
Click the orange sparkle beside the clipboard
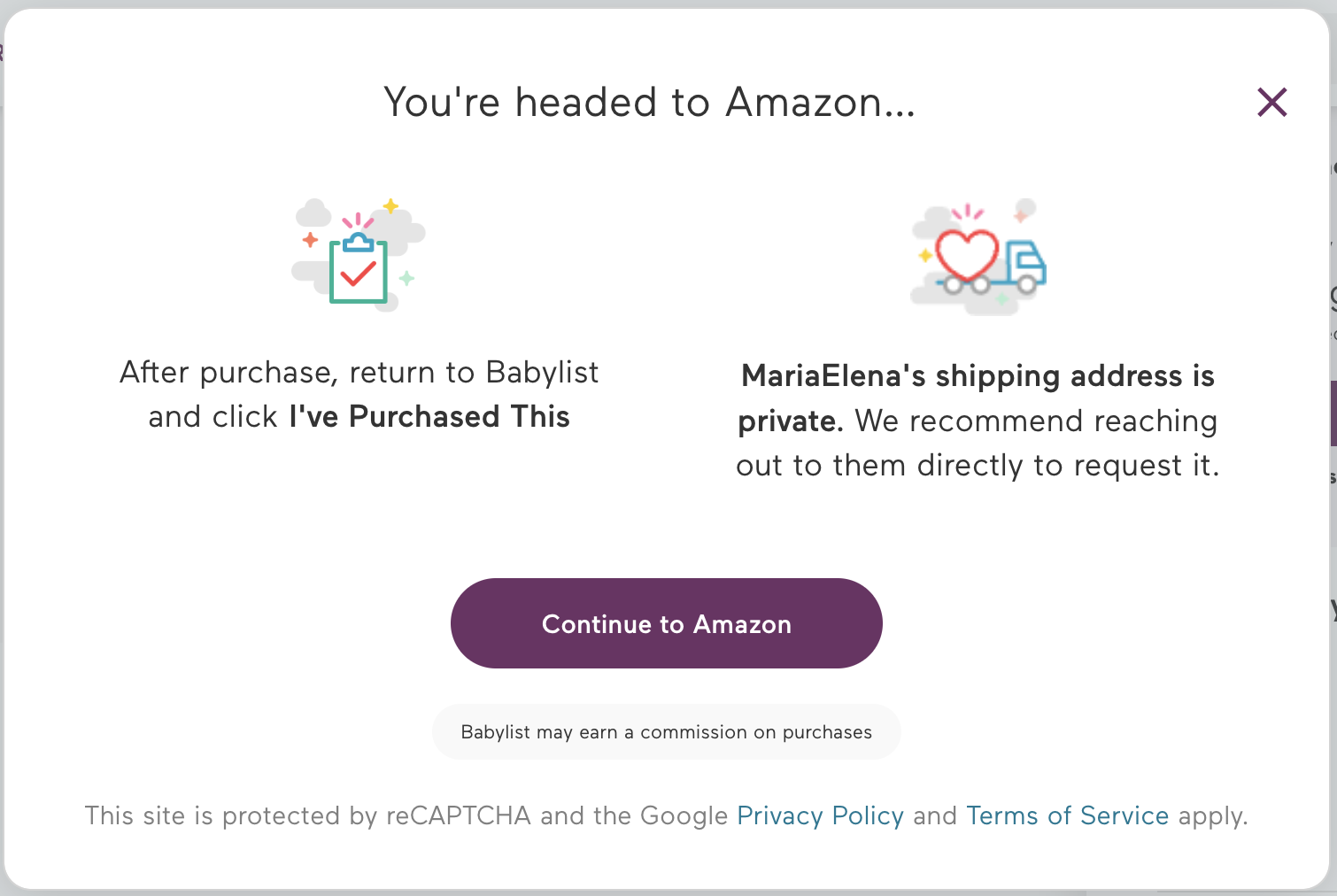click(310, 239)
